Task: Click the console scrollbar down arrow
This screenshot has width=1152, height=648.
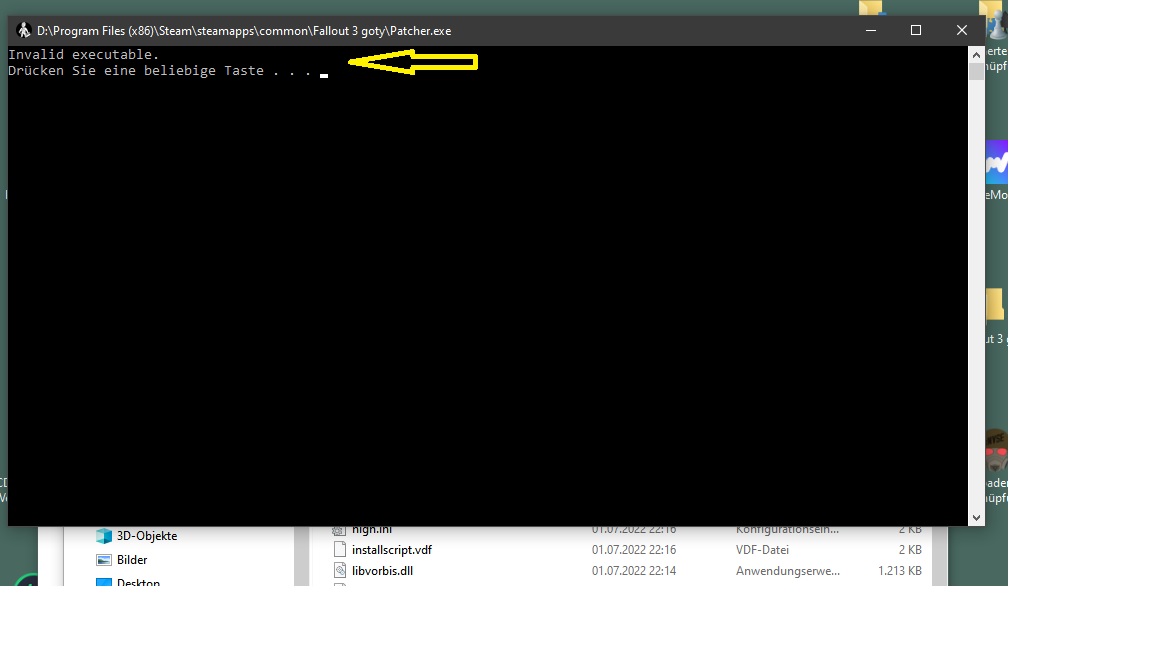Action: pyautogui.click(x=976, y=517)
